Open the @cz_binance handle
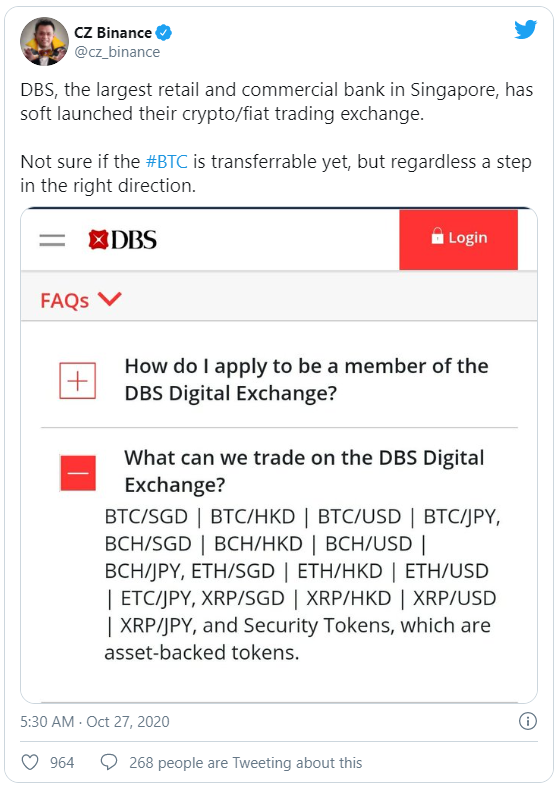Screen dimensions: 559x790 point(117,52)
